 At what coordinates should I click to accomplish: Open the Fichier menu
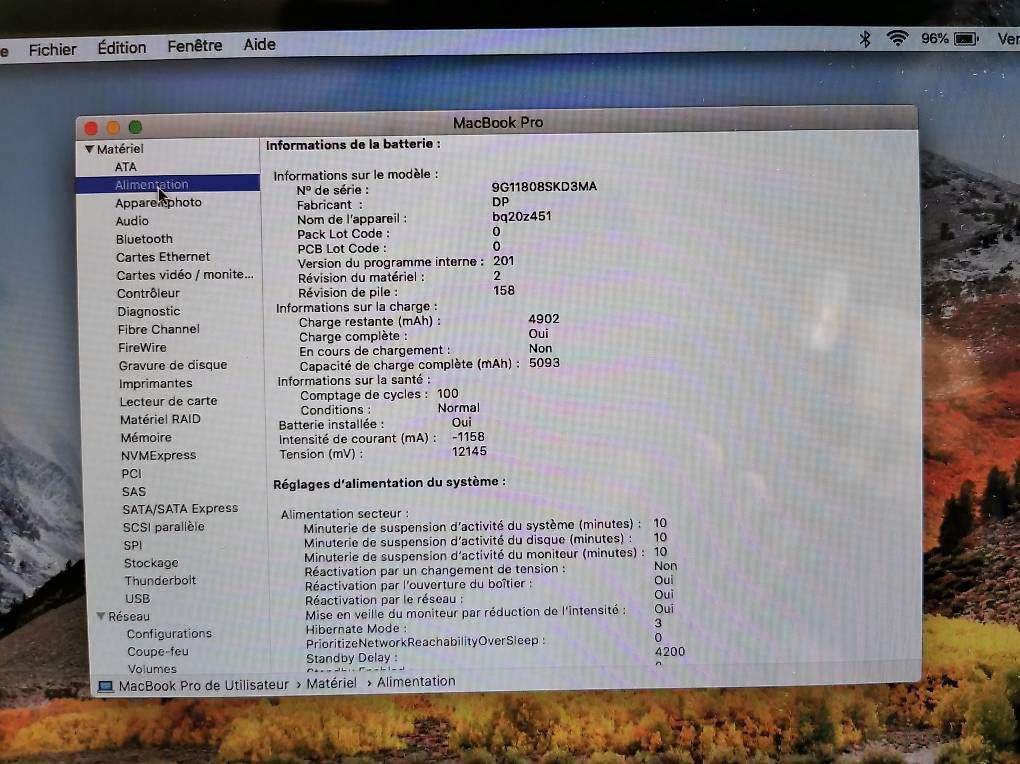pyautogui.click(x=53, y=49)
